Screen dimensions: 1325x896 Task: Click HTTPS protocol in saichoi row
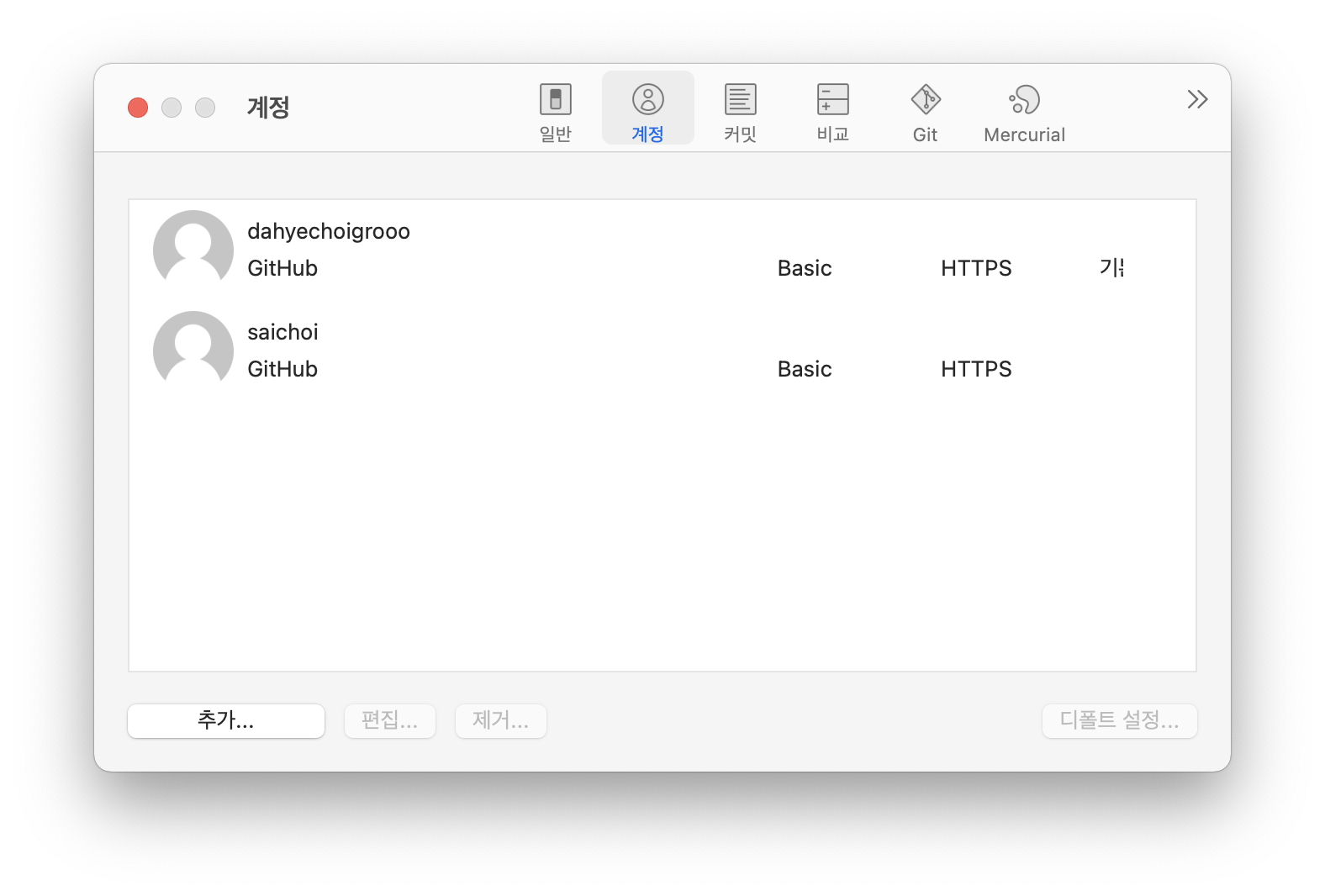[x=976, y=369]
